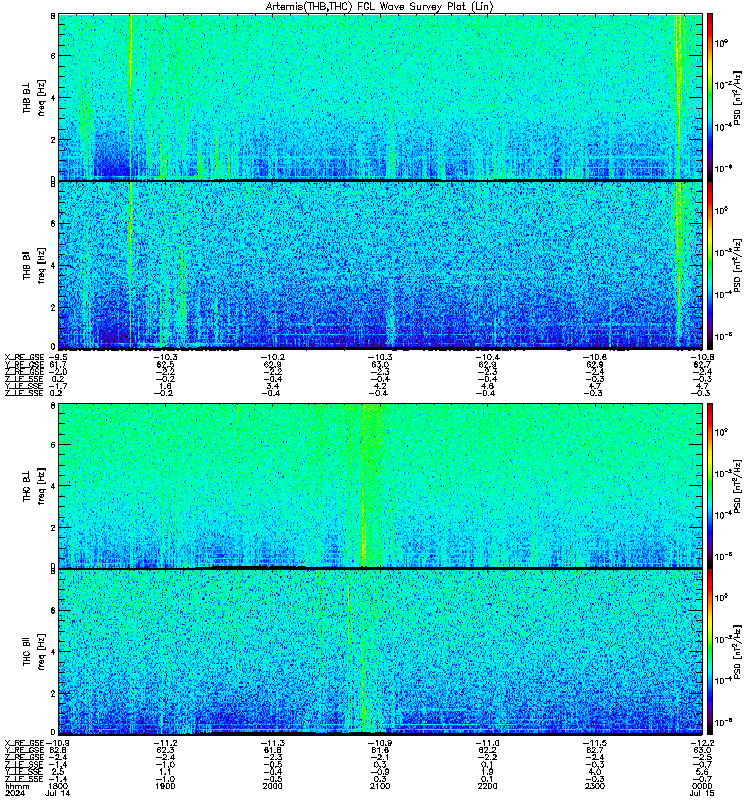The height and width of the screenshot is (800, 750).
Task: Click the 'PSD [nT²/Hz]' label of THB B⊥ color bar
Action: [x=737, y=97]
